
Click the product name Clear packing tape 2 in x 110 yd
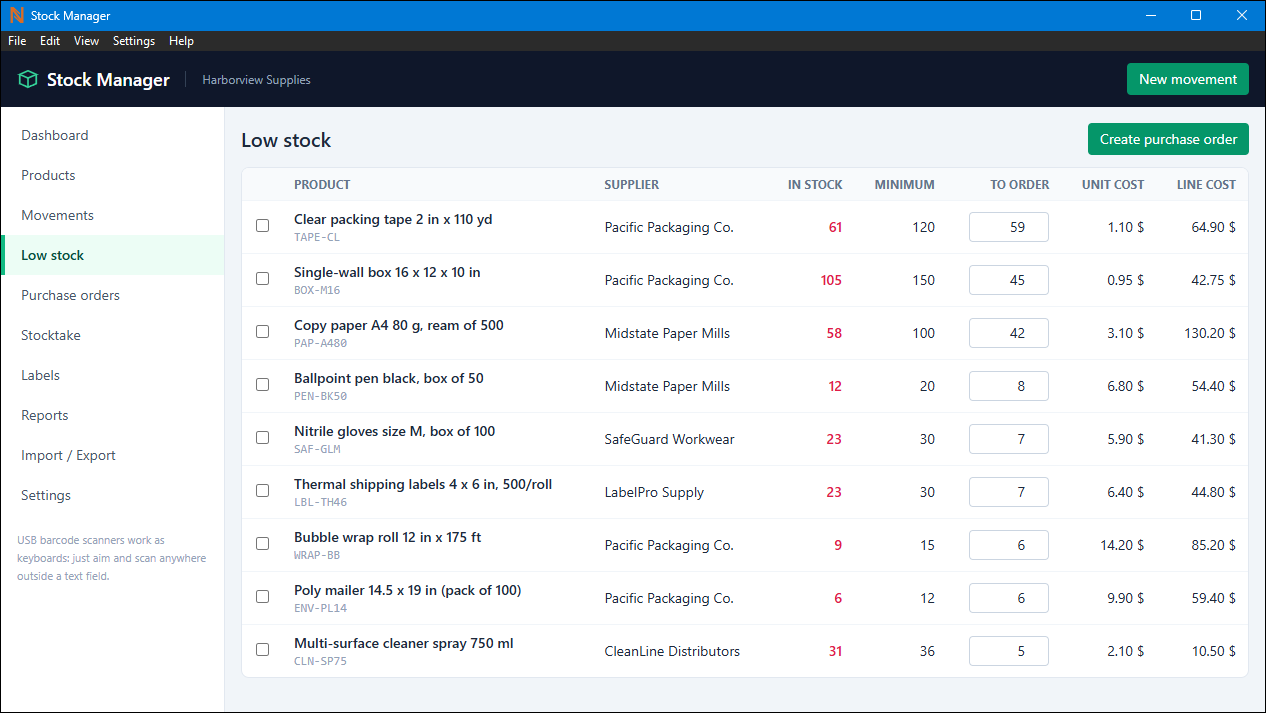393,219
